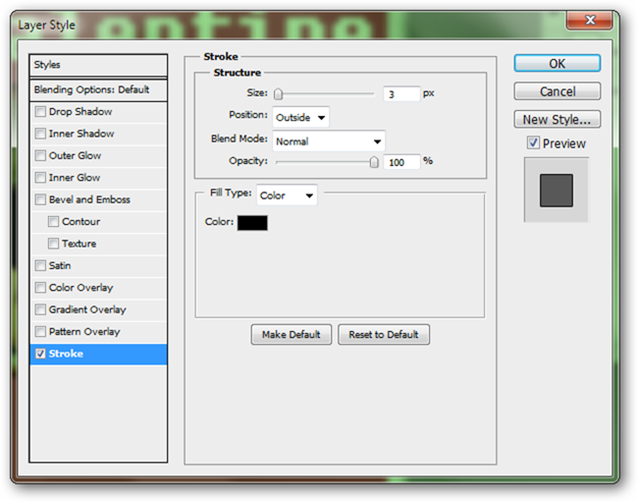
Task: Select the Satin label
Action: click(60, 265)
